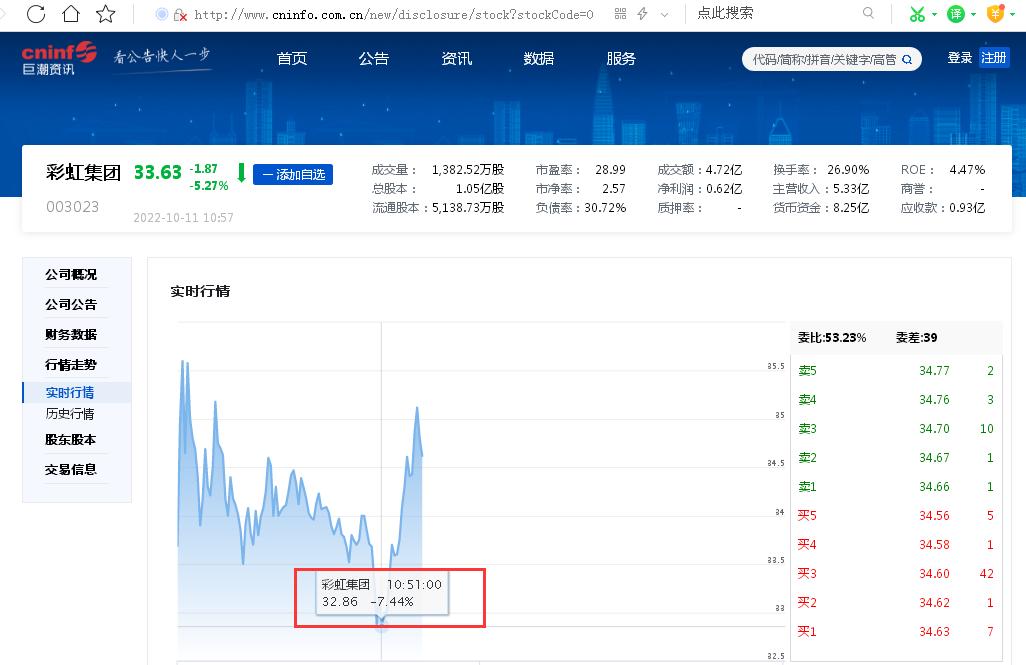Open 公司公告 in the sidebar
The height and width of the screenshot is (665, 1026).
pyautogui.click(x=71, y=304)
